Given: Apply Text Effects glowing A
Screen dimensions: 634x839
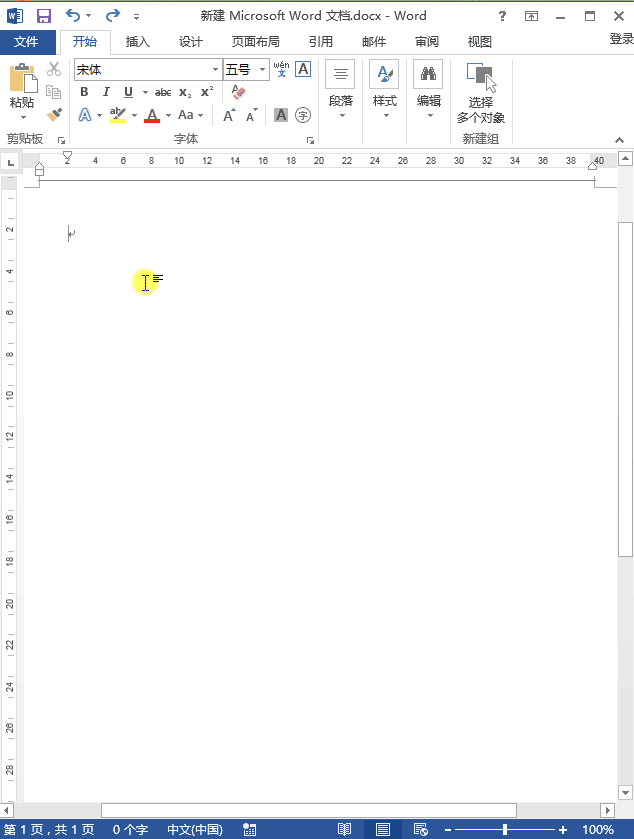Looking at the screenshot, I should coord(85,115).
